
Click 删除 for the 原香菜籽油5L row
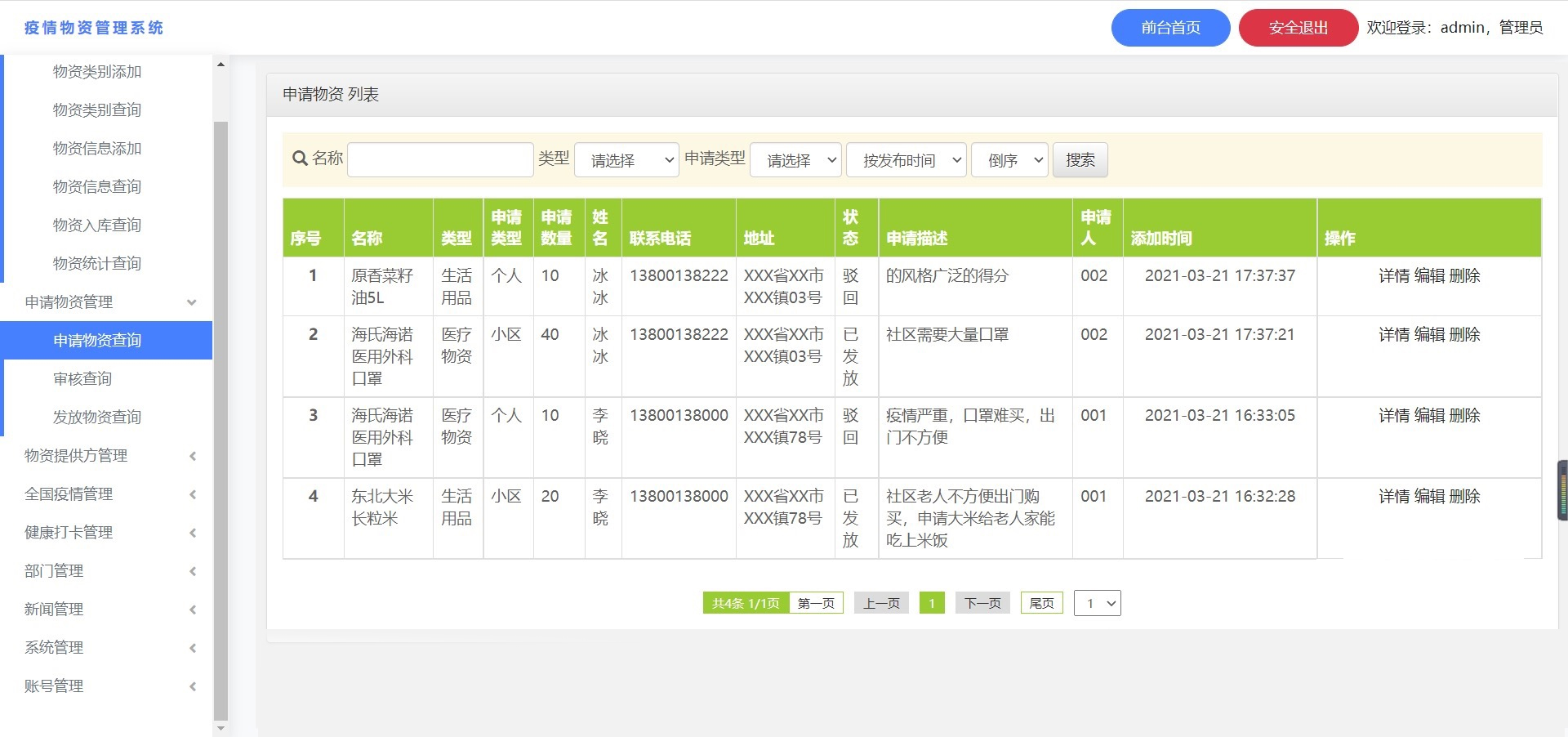coord(1464,276)
